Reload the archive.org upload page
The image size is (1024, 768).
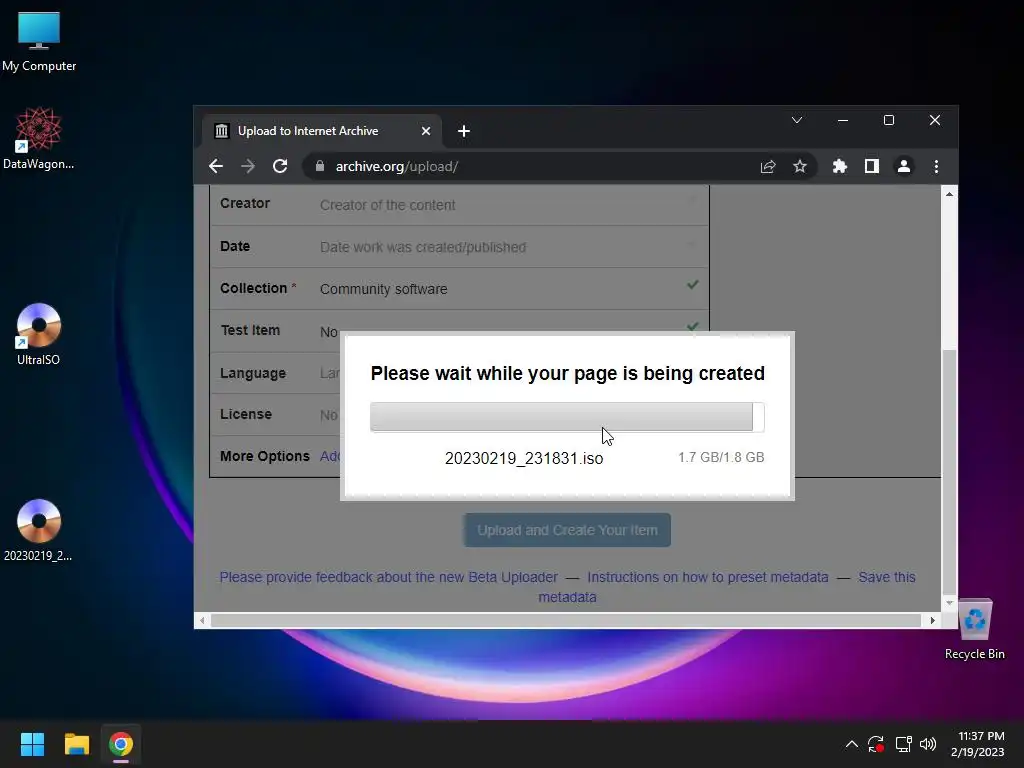pyautogui.click(x=280, y=167)
